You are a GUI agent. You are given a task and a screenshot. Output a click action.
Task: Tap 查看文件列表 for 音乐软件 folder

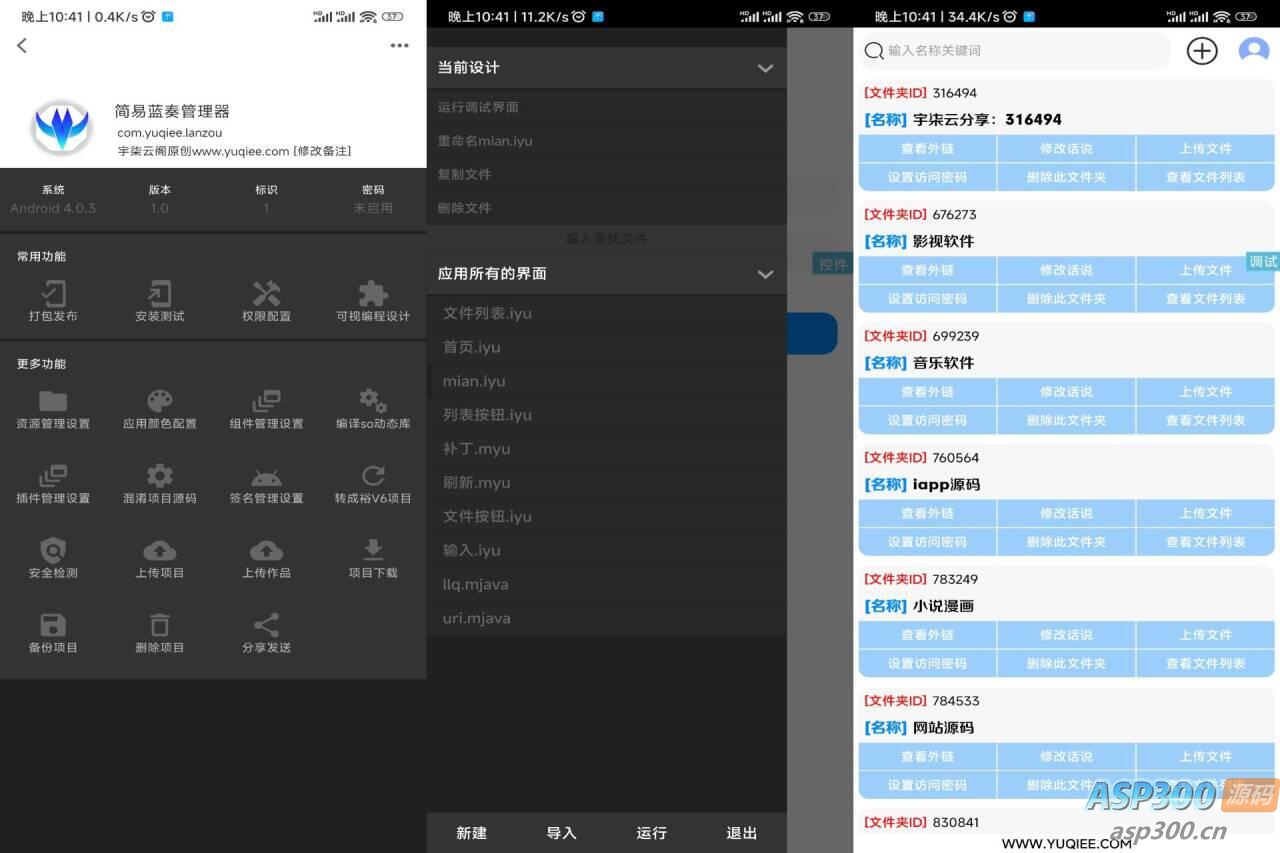[x=1206, y=420]
